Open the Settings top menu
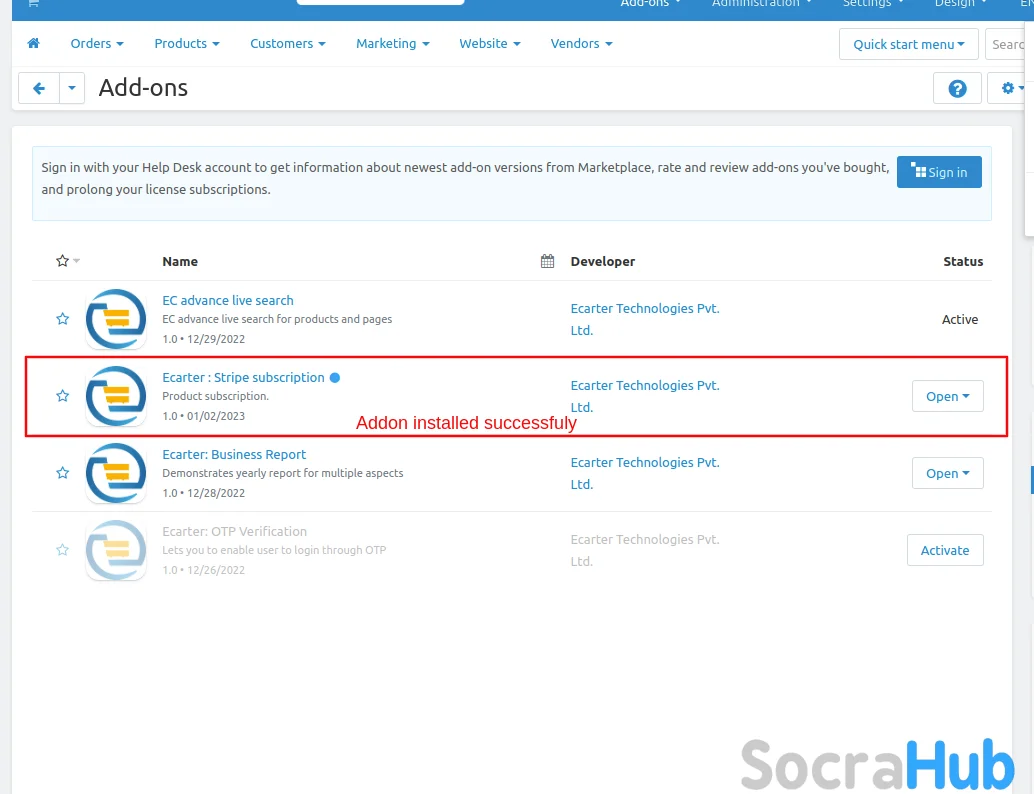 (x=873, y=3)
